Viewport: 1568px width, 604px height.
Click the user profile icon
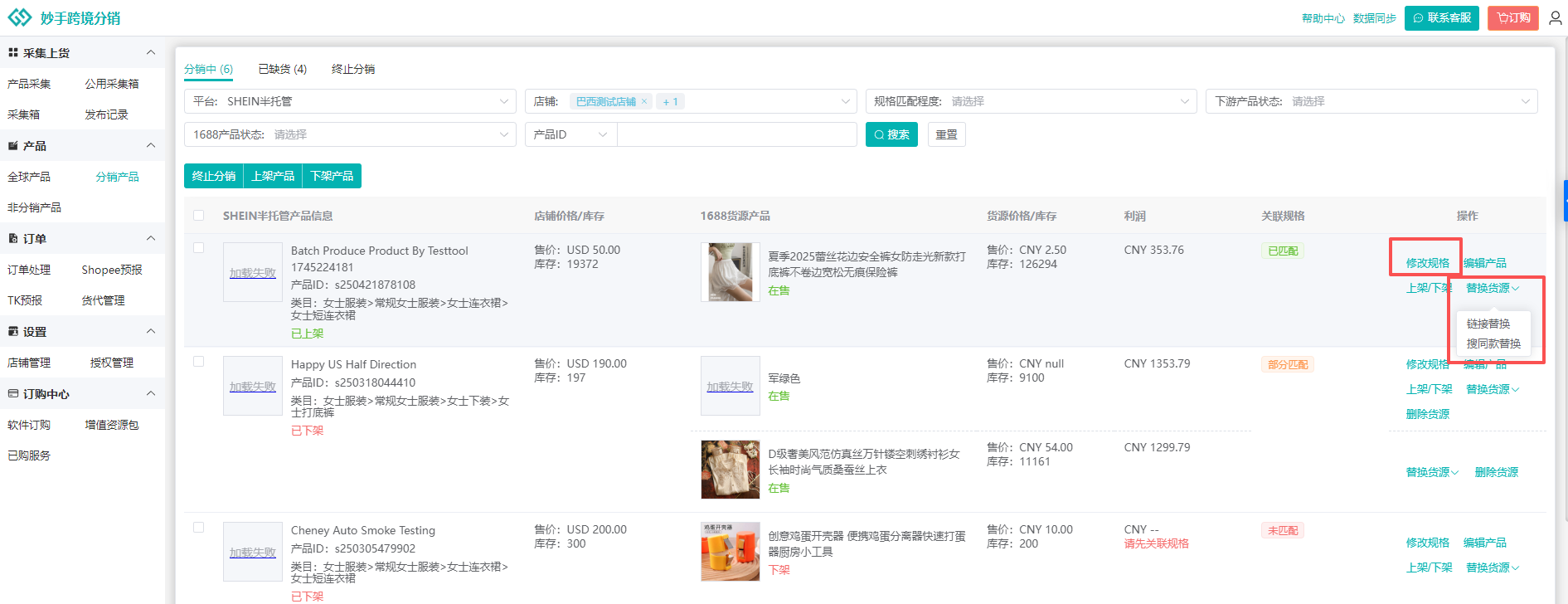tap(1555, 17)
